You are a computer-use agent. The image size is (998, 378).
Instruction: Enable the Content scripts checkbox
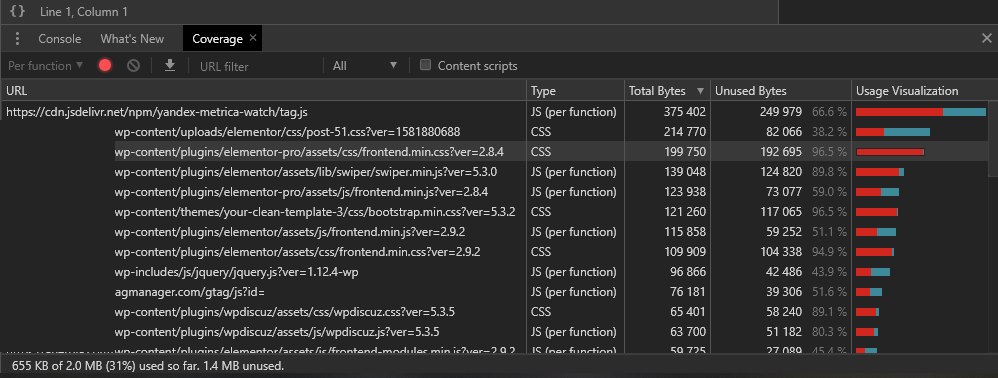click(426, 65)
